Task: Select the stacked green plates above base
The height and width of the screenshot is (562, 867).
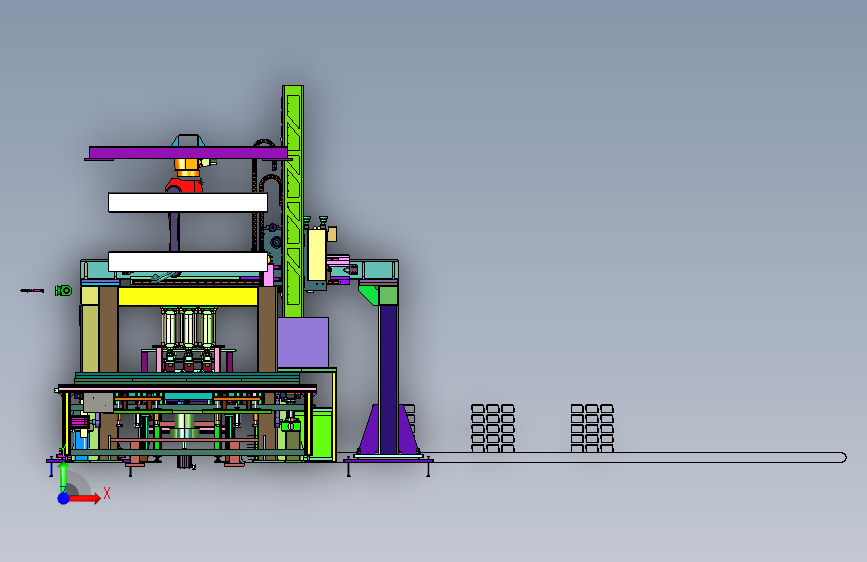Action: [x=187, y=378]
